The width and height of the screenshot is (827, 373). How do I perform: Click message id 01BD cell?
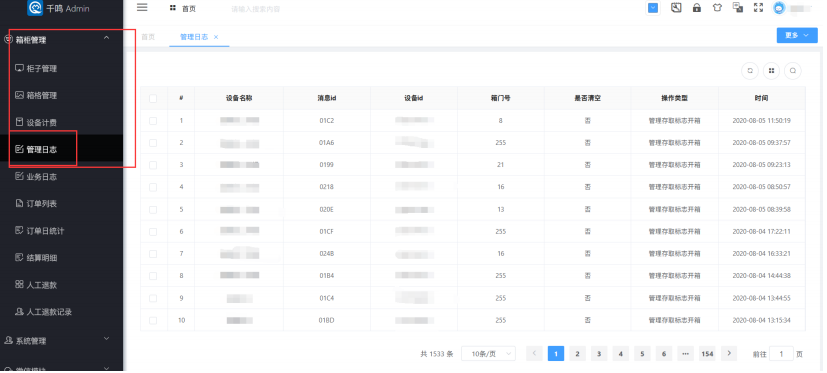326,320
